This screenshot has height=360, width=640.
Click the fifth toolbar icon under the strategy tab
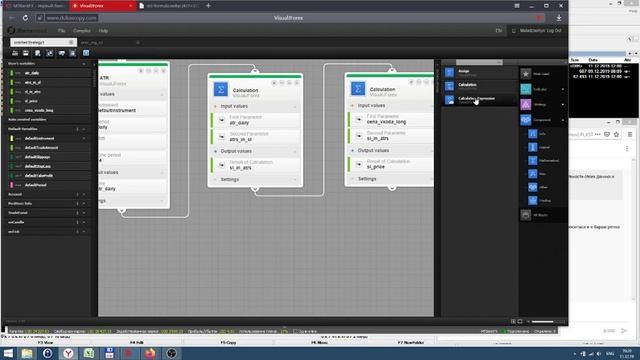coord(61,53)
